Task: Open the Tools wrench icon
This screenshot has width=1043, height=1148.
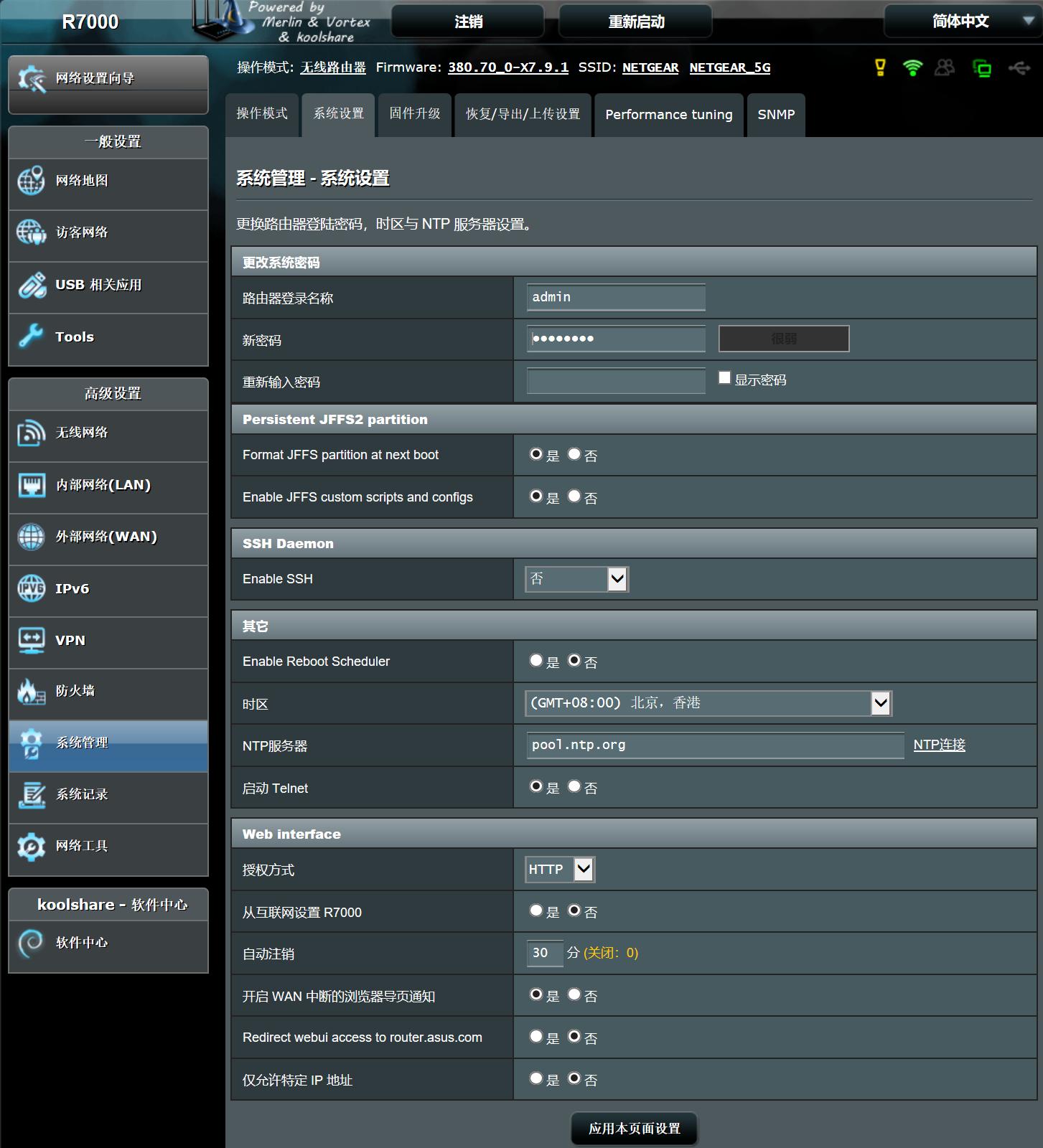Action: coord(31,337)
